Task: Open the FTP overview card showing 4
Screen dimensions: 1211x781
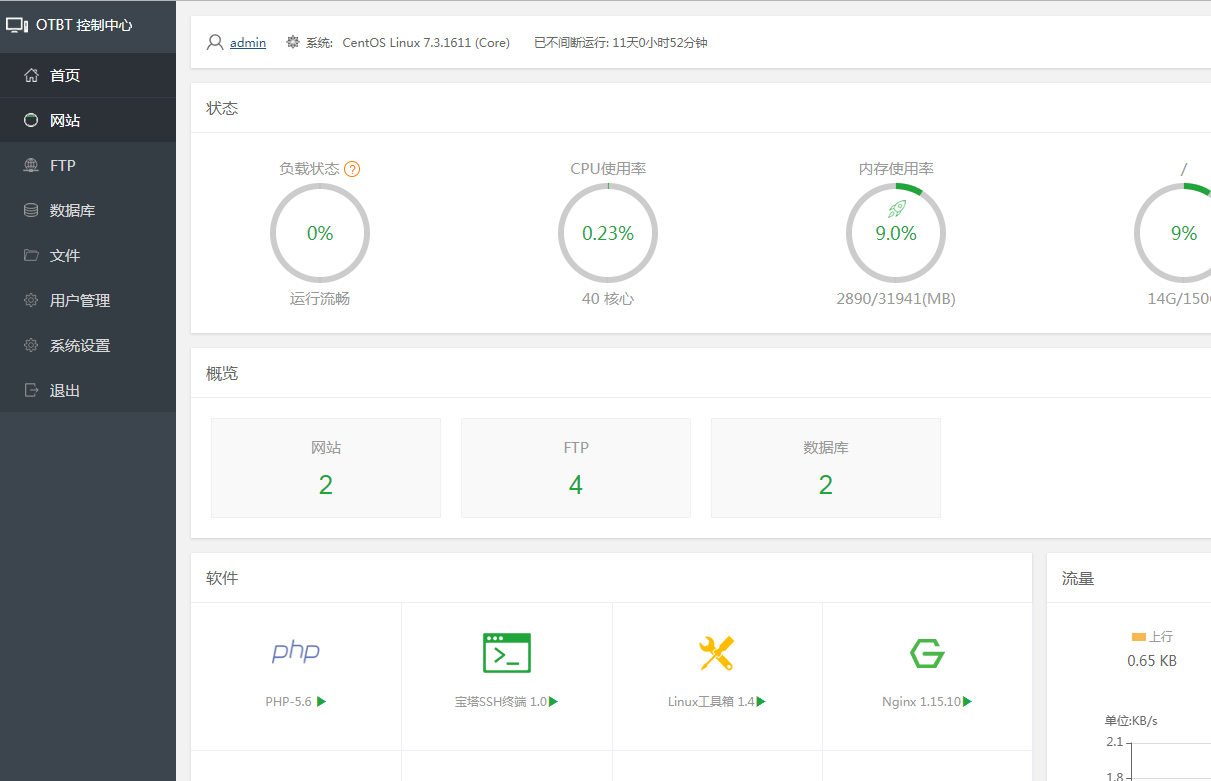Action: 576,468
